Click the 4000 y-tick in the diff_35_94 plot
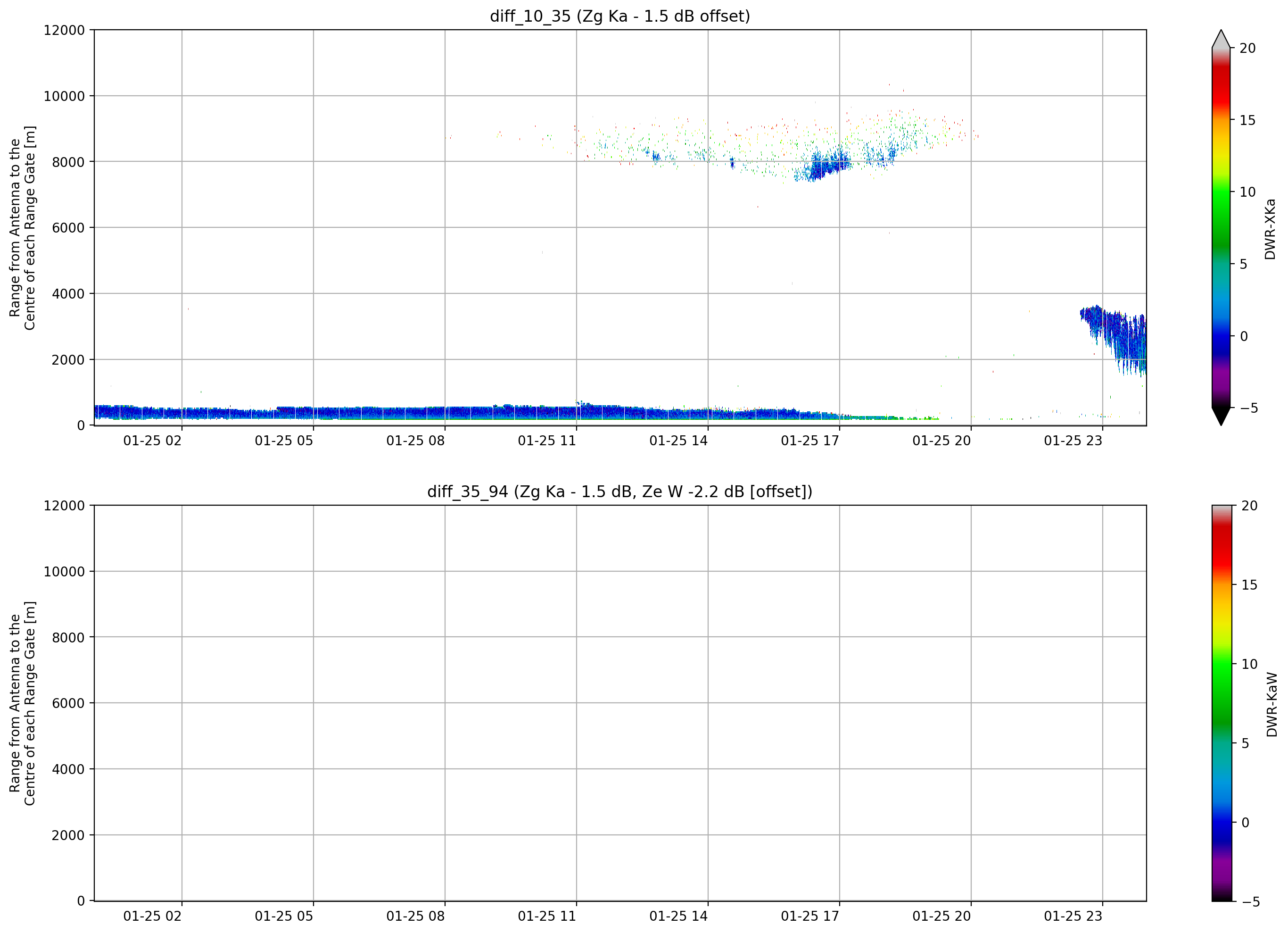1288x933 pixels. [x=68, y=769]
